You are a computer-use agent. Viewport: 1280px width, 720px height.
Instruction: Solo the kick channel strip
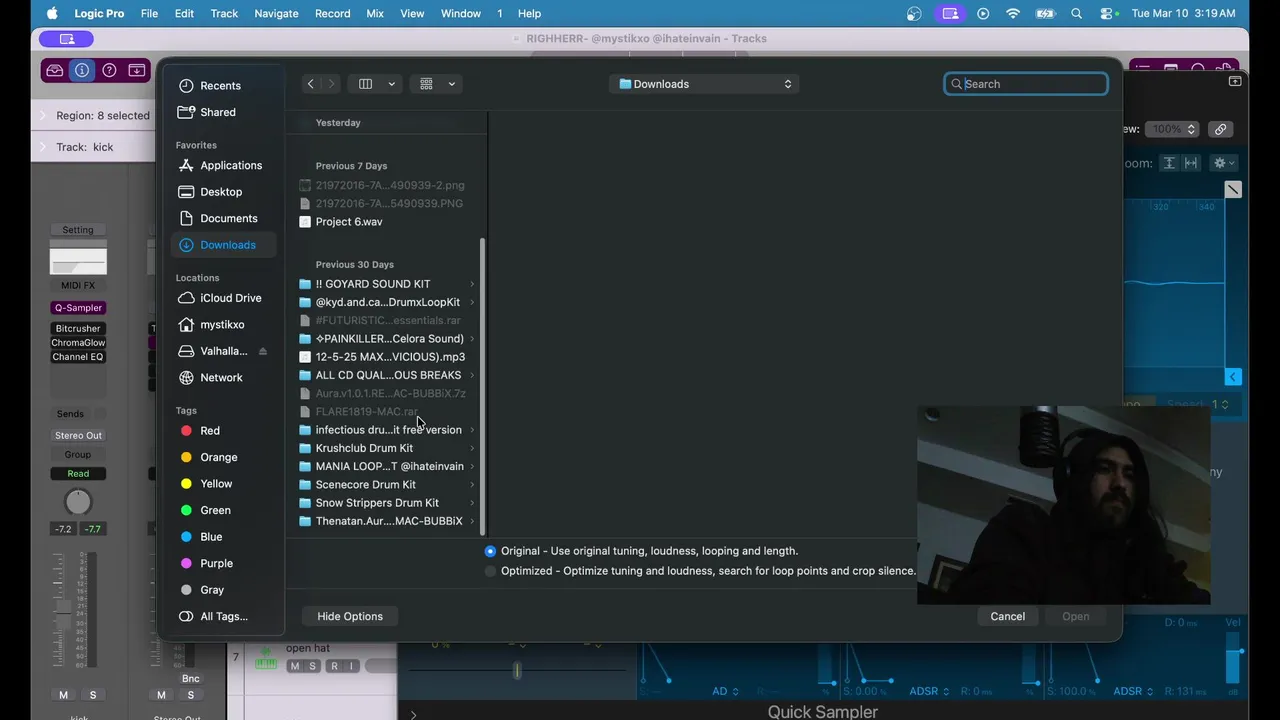pos(93,695)
